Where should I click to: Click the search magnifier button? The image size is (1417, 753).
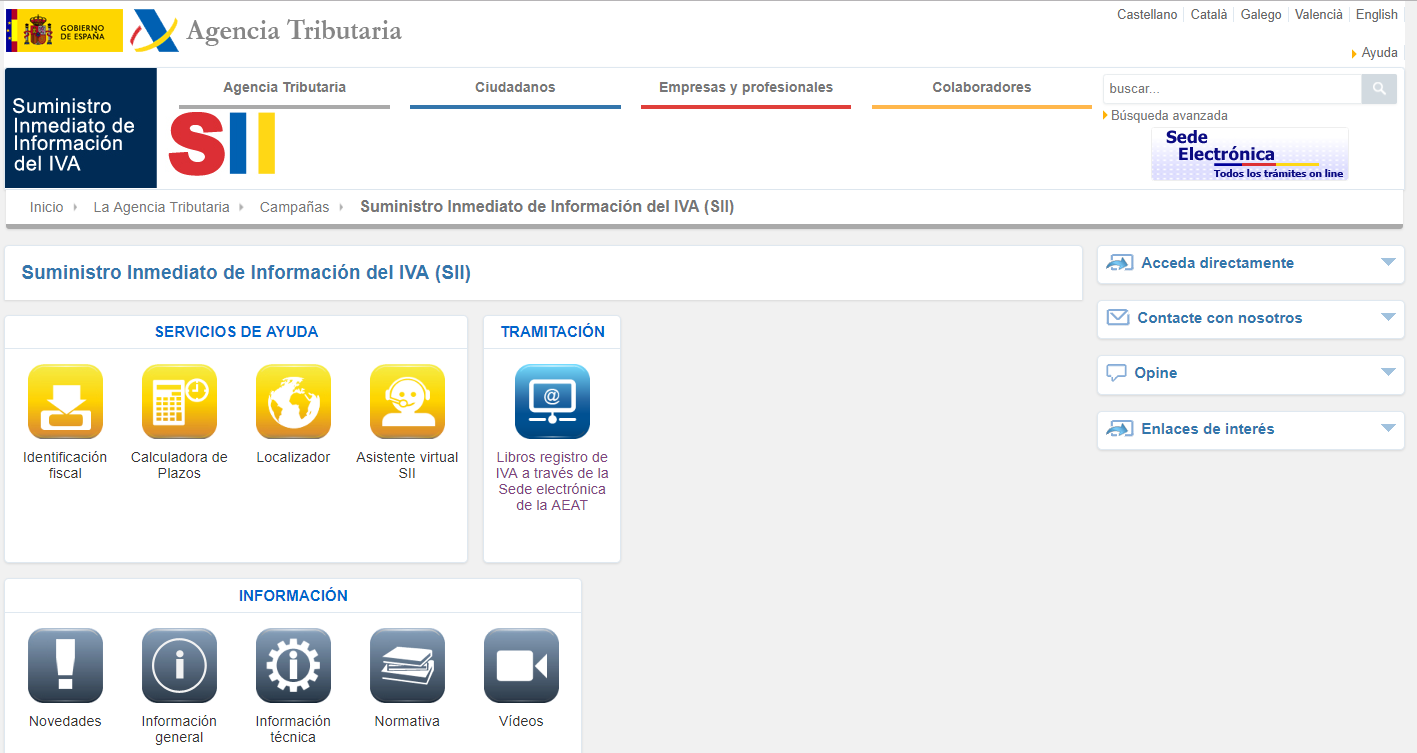(x=1379, y=89)
